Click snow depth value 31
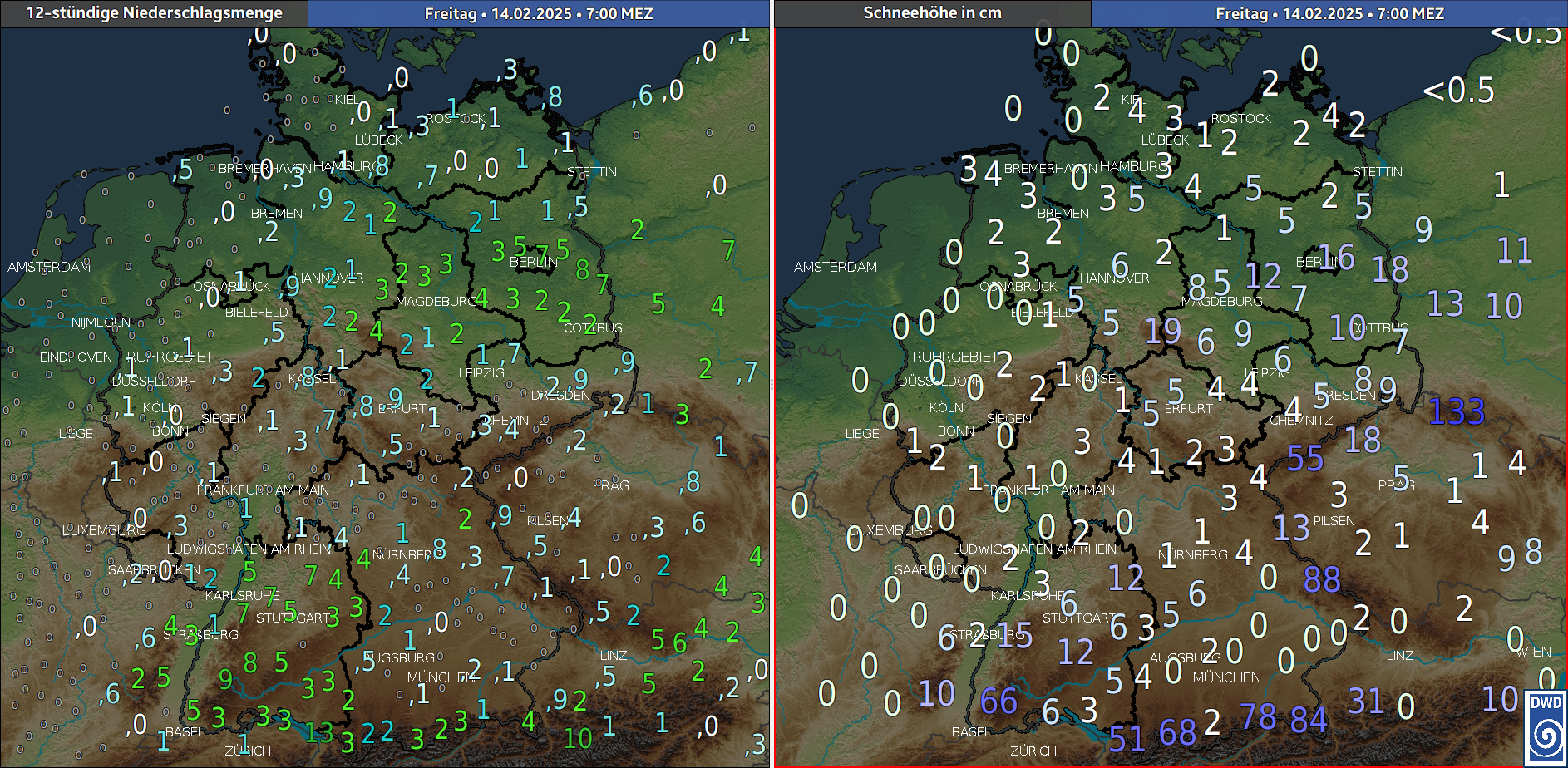Image resolution: width=1568 pixels, height=768 pixels. coord(1366,701)
